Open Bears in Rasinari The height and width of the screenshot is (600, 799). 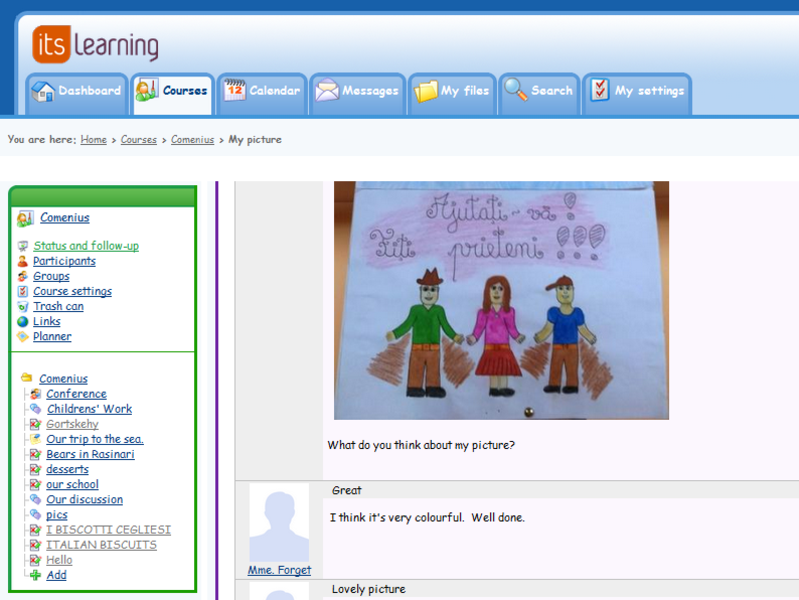pos(91,454)
